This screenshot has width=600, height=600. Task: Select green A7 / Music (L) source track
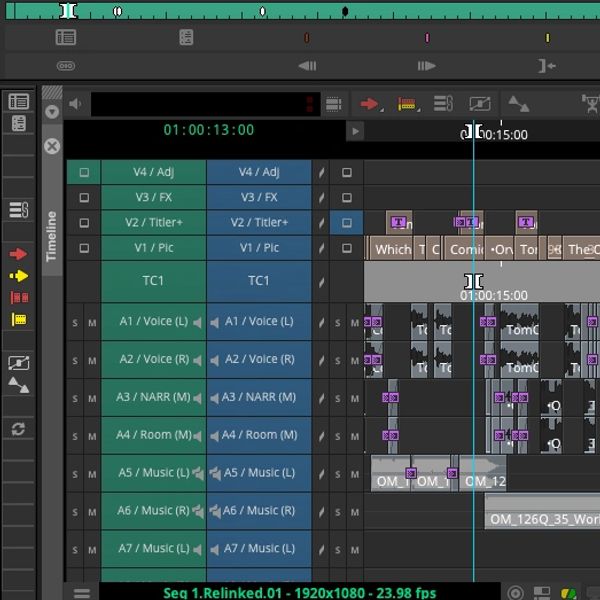click(x=153, y=549)
